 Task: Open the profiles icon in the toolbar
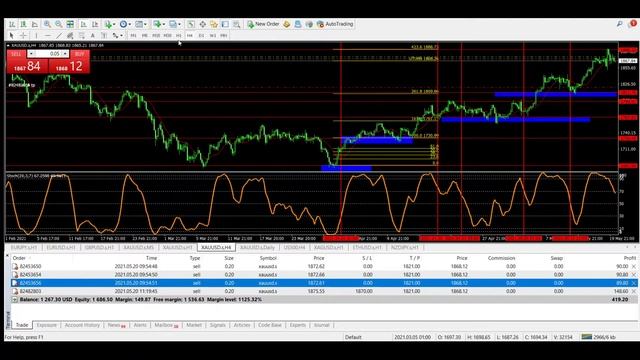[173, 24]
